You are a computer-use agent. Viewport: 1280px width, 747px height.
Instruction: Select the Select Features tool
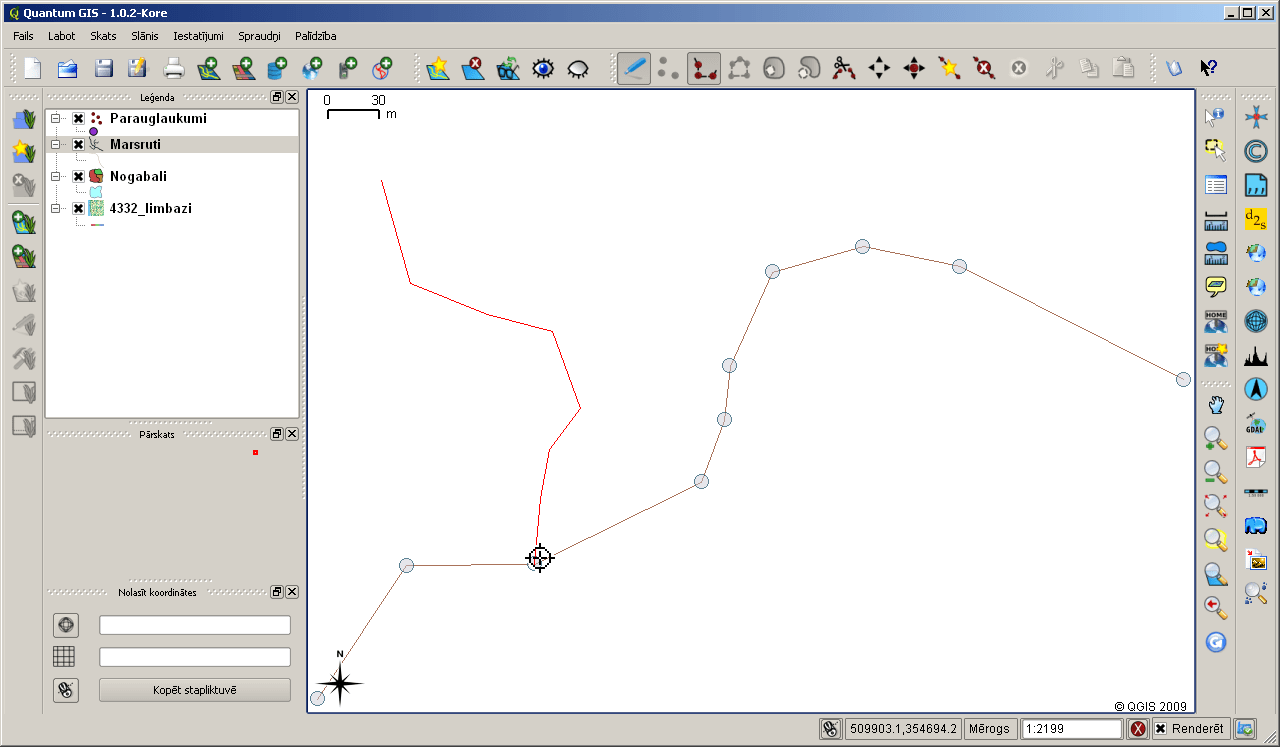[1215, 150]
